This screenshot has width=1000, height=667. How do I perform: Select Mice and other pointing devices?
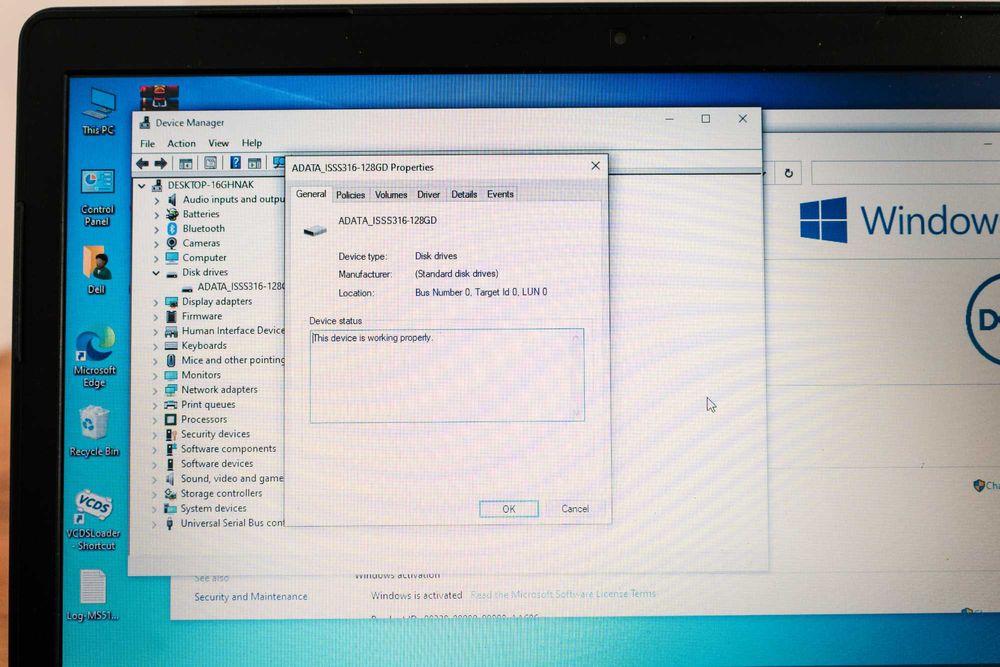(x=233, y=360)
